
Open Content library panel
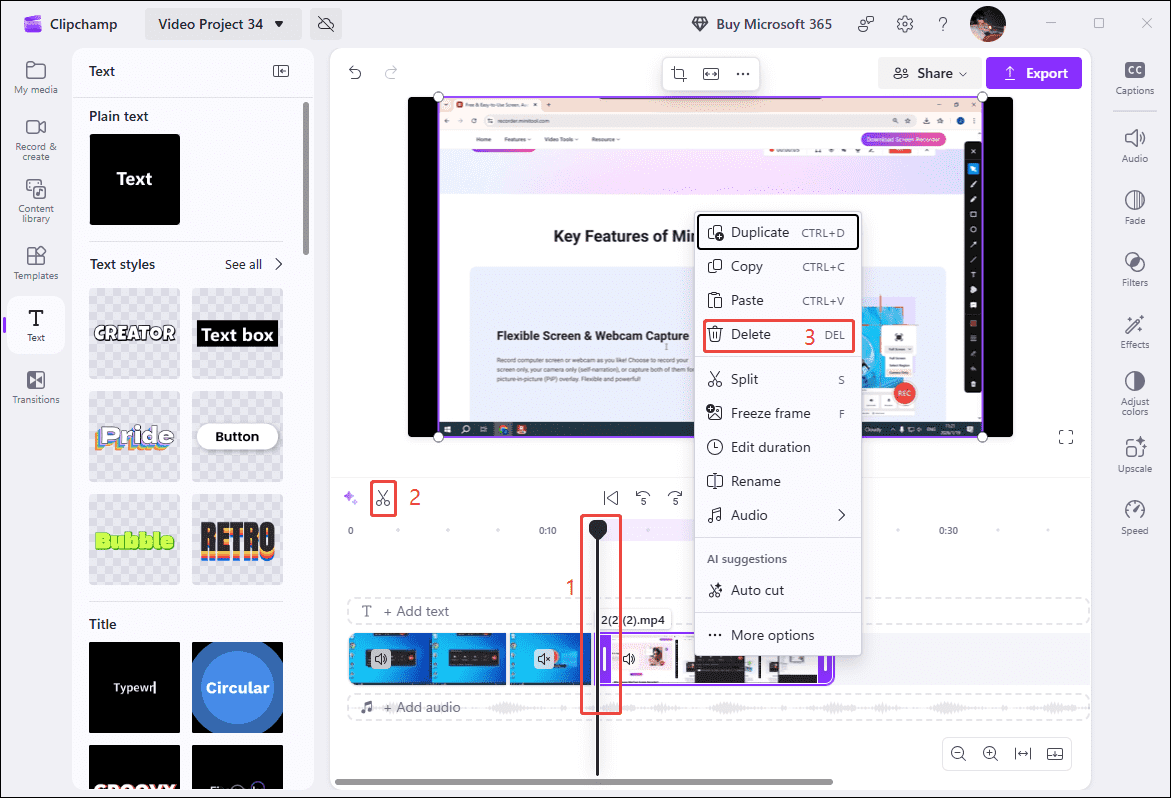(x=36, y=200)
